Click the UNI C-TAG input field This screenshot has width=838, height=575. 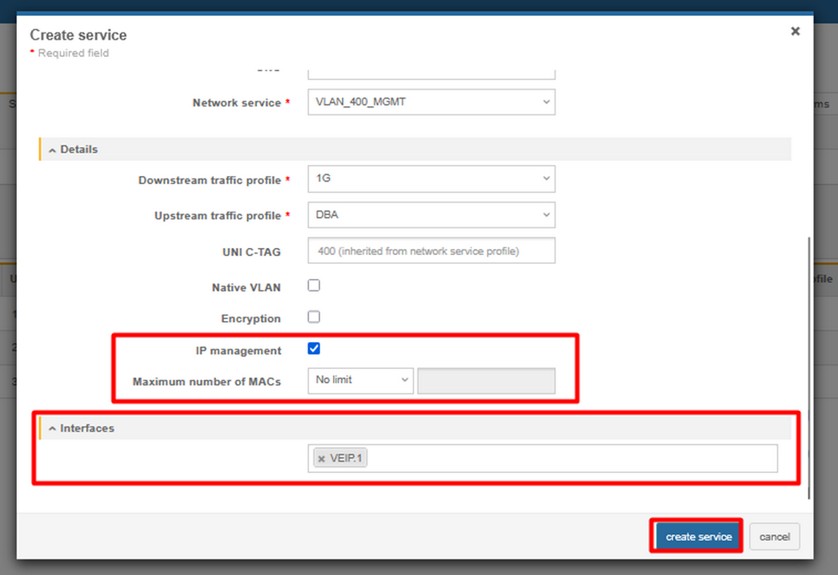(x=431, y=251)
